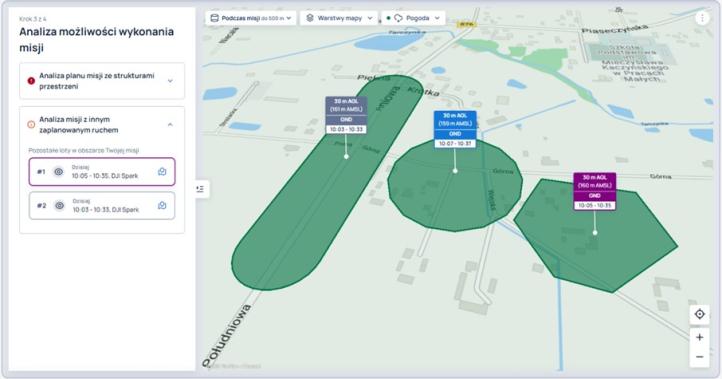Collapse Analiza misji z innym ruchem section
Viewport: 722px width, 379px height.
pos(102,125)
